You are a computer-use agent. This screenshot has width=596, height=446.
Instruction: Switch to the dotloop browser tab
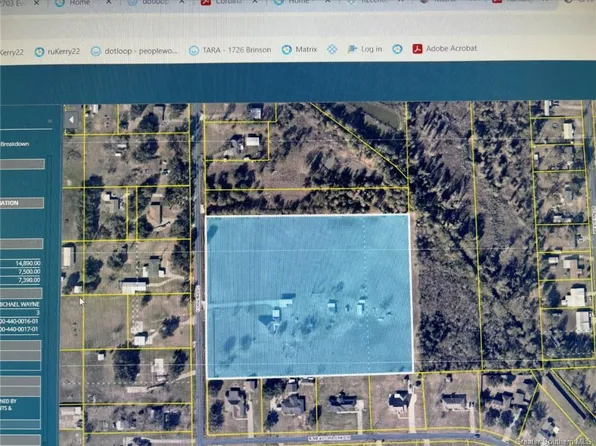click(x=156, y=2)
